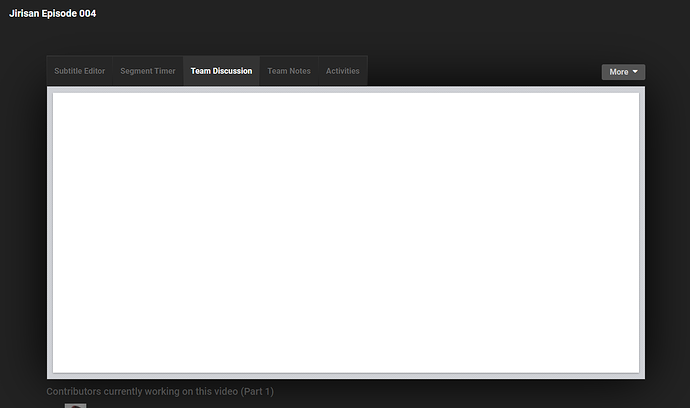Viewport: 690px width, 408px height.
Task: Click the word More on the button
Action: (618, 72)
